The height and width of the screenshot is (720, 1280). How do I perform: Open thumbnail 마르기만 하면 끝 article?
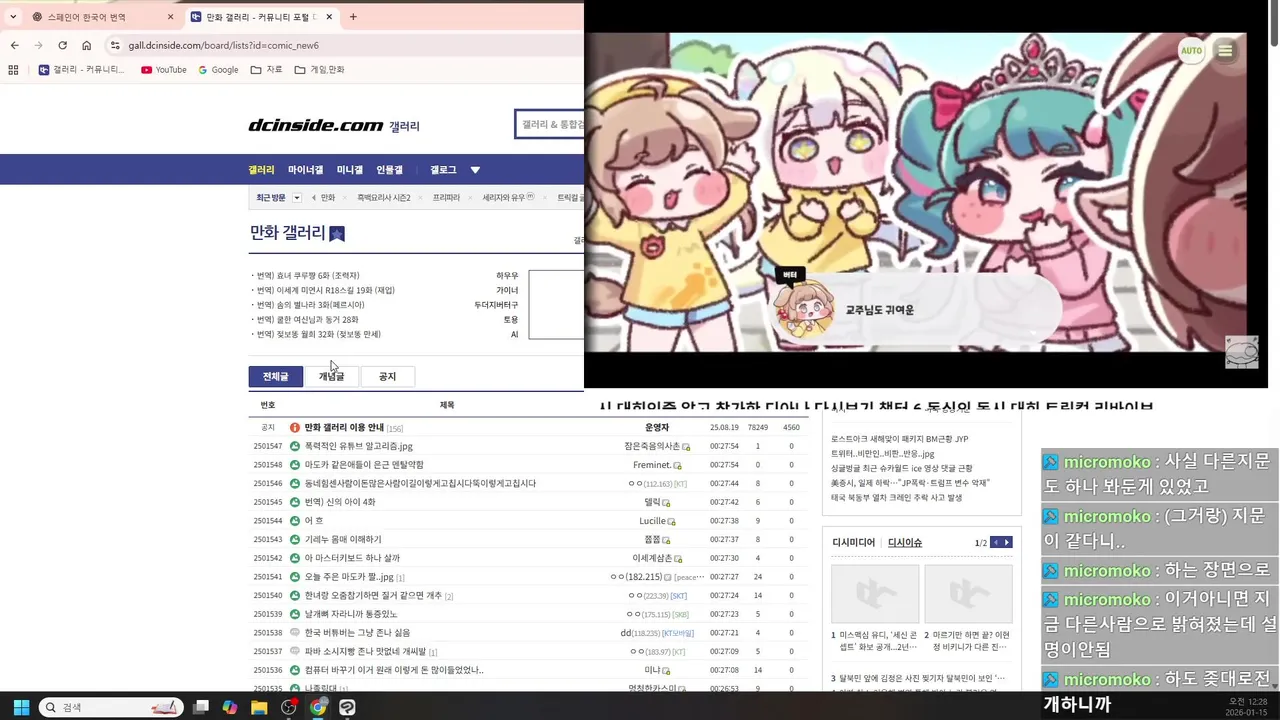pyautogui.click(x=968, y=594)
